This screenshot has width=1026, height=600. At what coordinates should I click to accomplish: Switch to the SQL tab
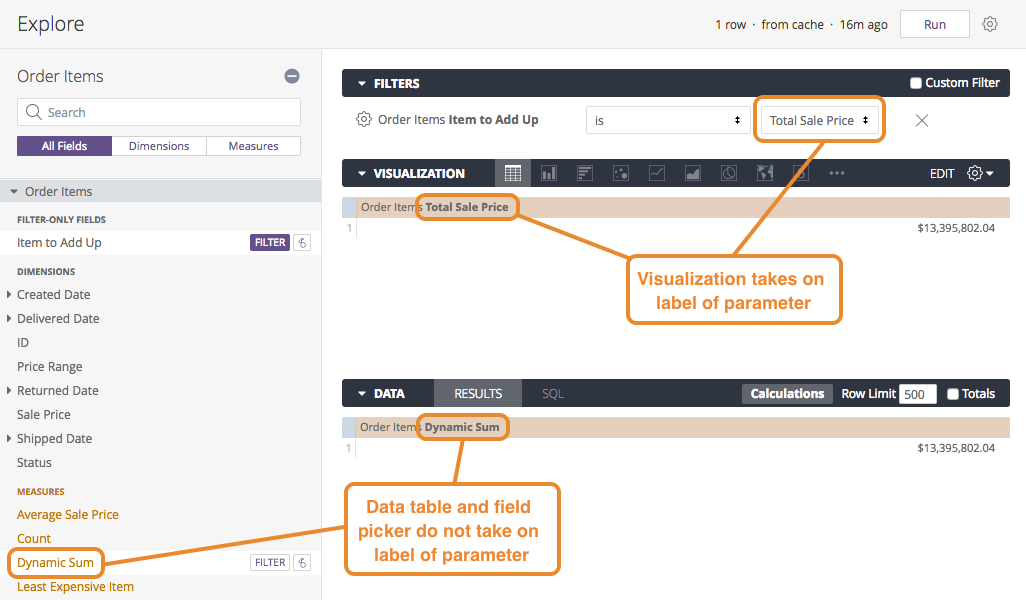pos(553,394)
